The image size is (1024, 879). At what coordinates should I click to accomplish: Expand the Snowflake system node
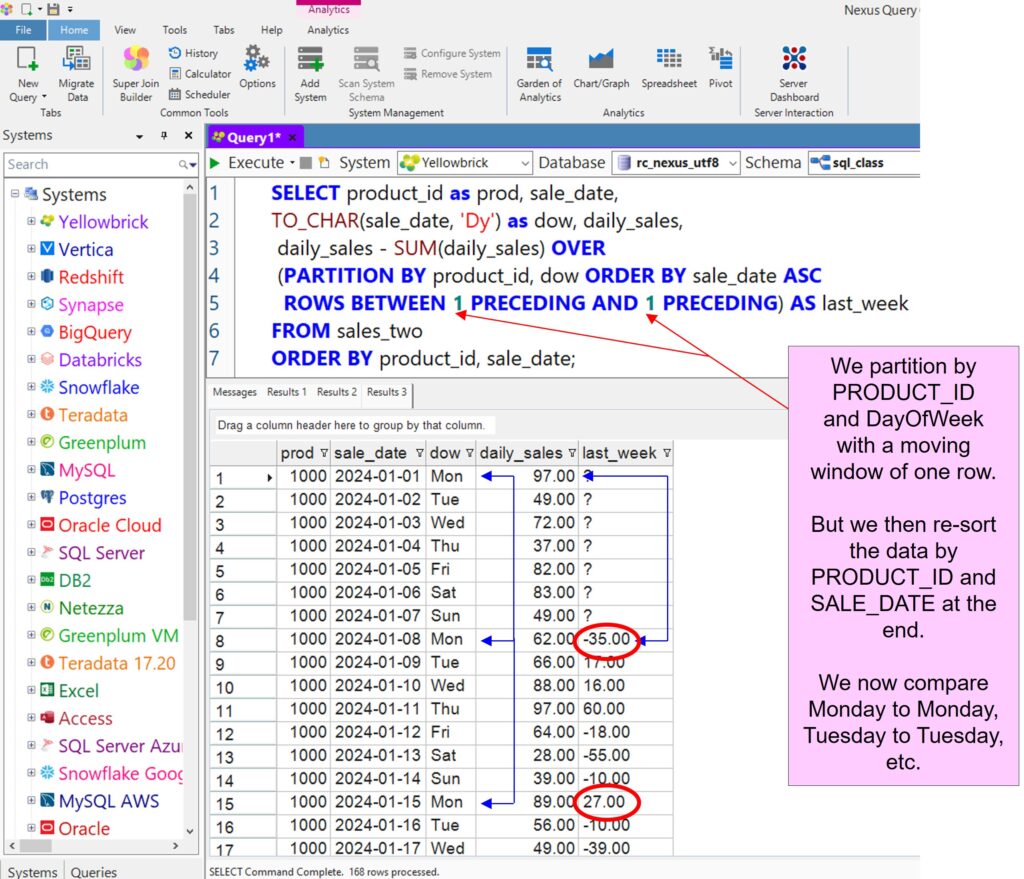click(32, 387)
